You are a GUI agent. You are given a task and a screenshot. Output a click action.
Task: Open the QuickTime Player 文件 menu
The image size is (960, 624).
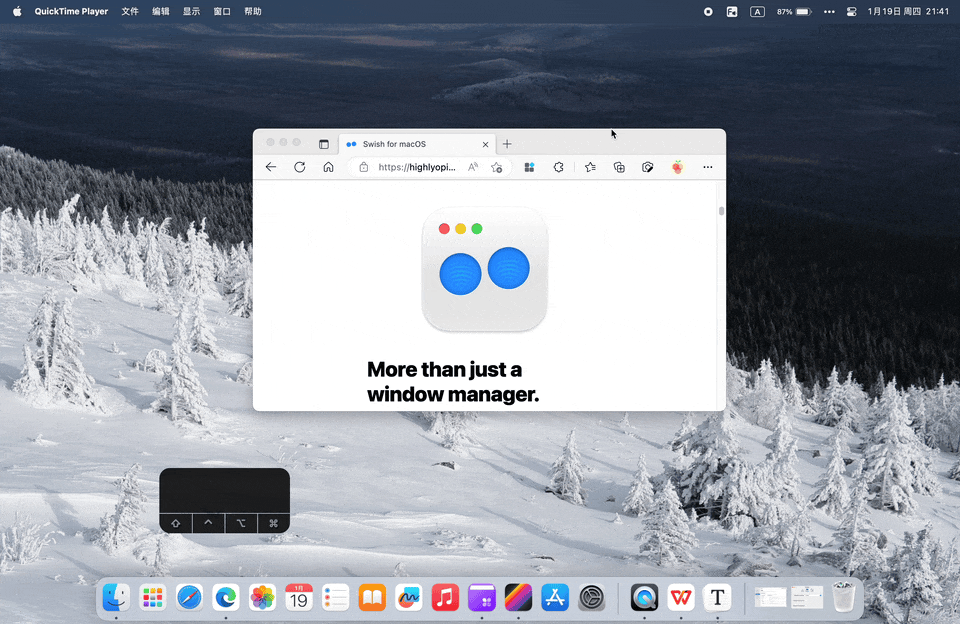129,11
